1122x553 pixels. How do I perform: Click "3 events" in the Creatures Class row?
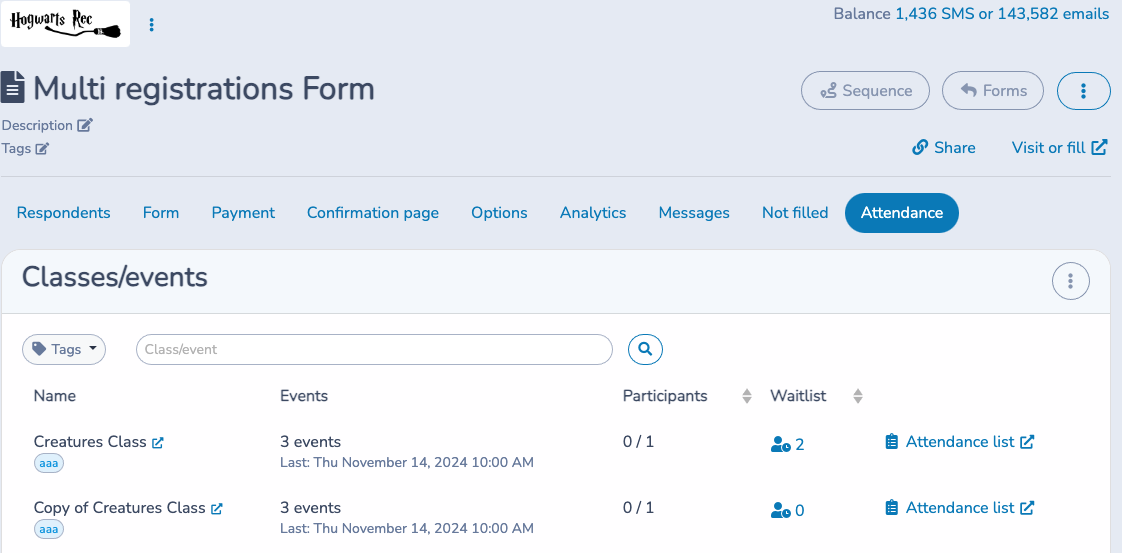(311, 442)
